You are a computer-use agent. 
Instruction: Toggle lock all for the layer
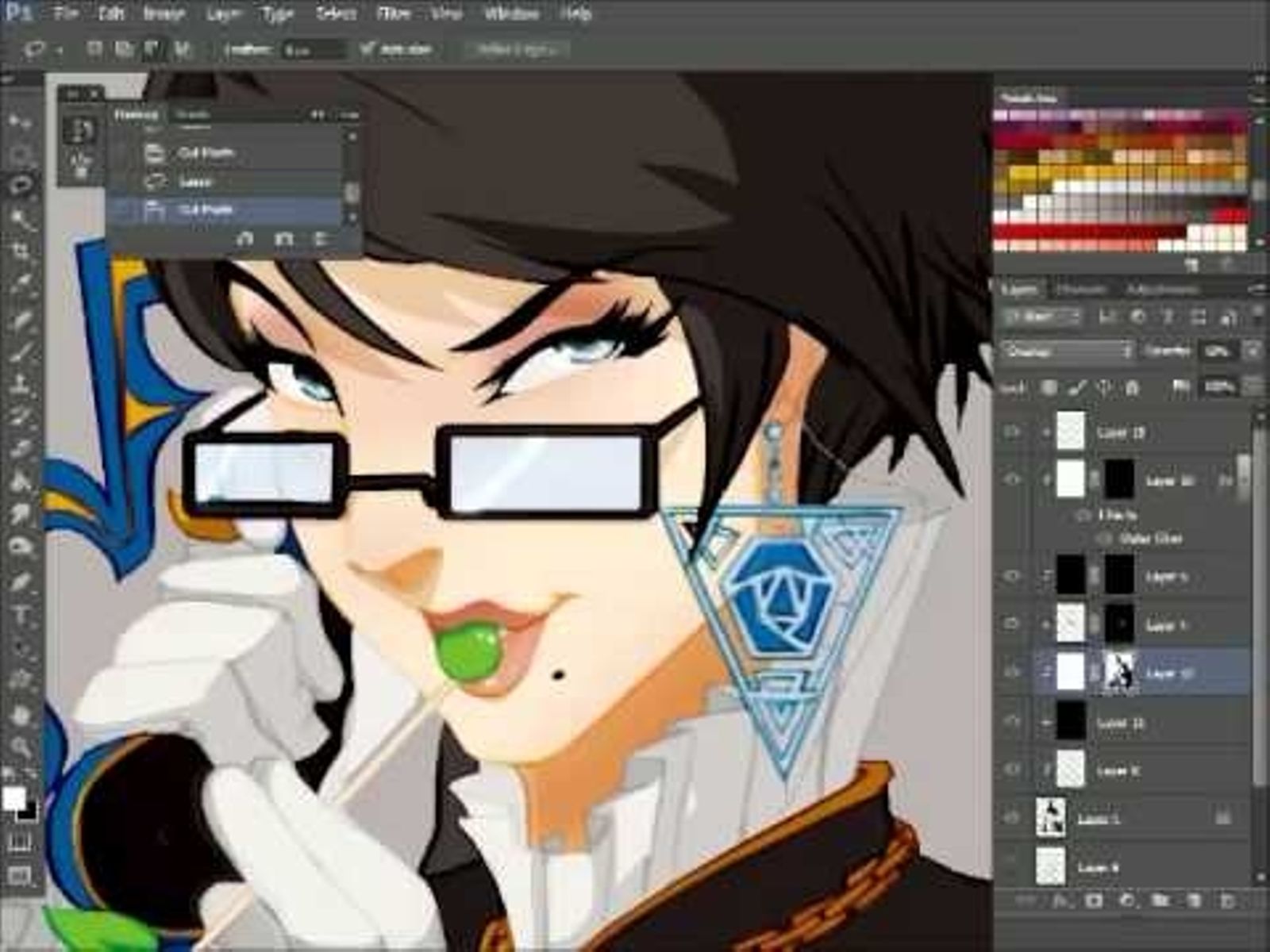tap(1133, 388)
